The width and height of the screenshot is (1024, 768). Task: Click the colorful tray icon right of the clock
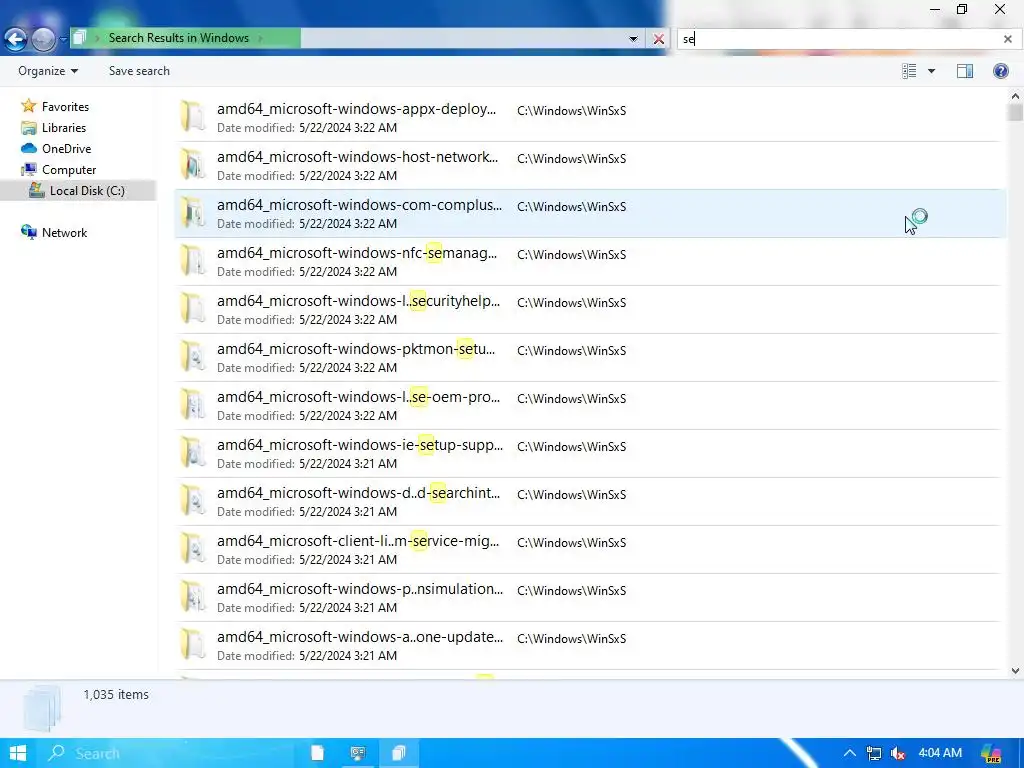coord(991,754)
